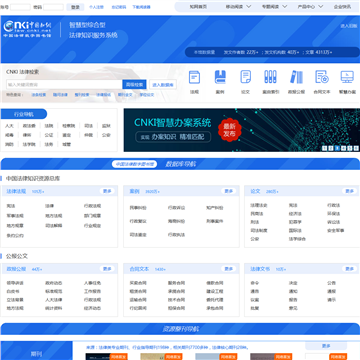Open the 公告 link under 法律文书
The width and height of the screenshot is (360, 360).
331,283
